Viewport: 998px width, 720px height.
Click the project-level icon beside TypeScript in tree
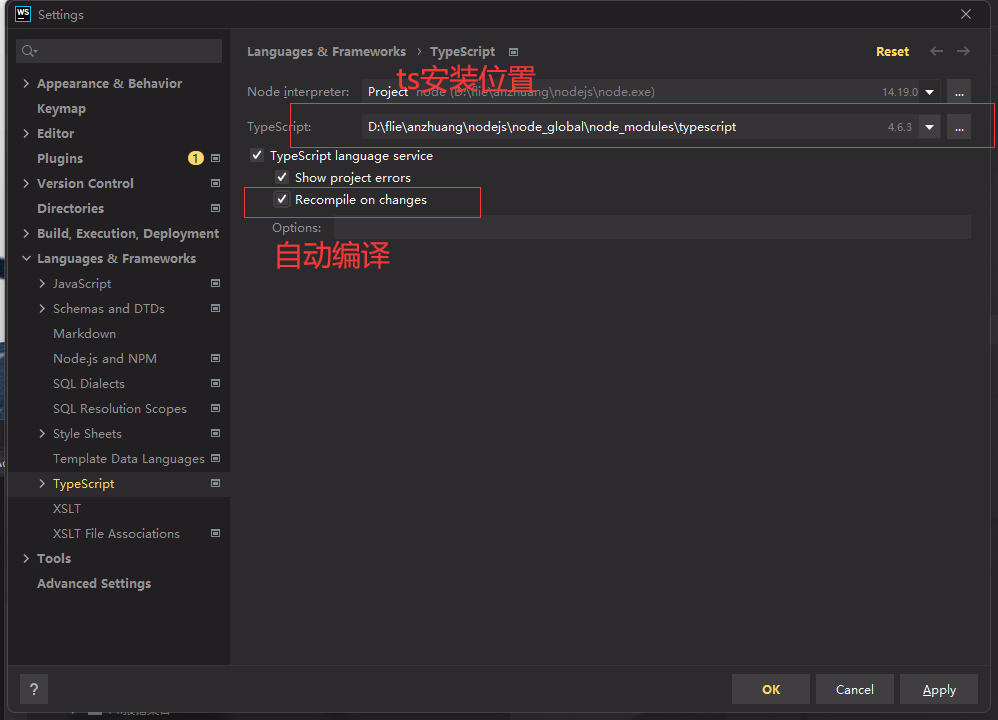(x=216, y=483)
